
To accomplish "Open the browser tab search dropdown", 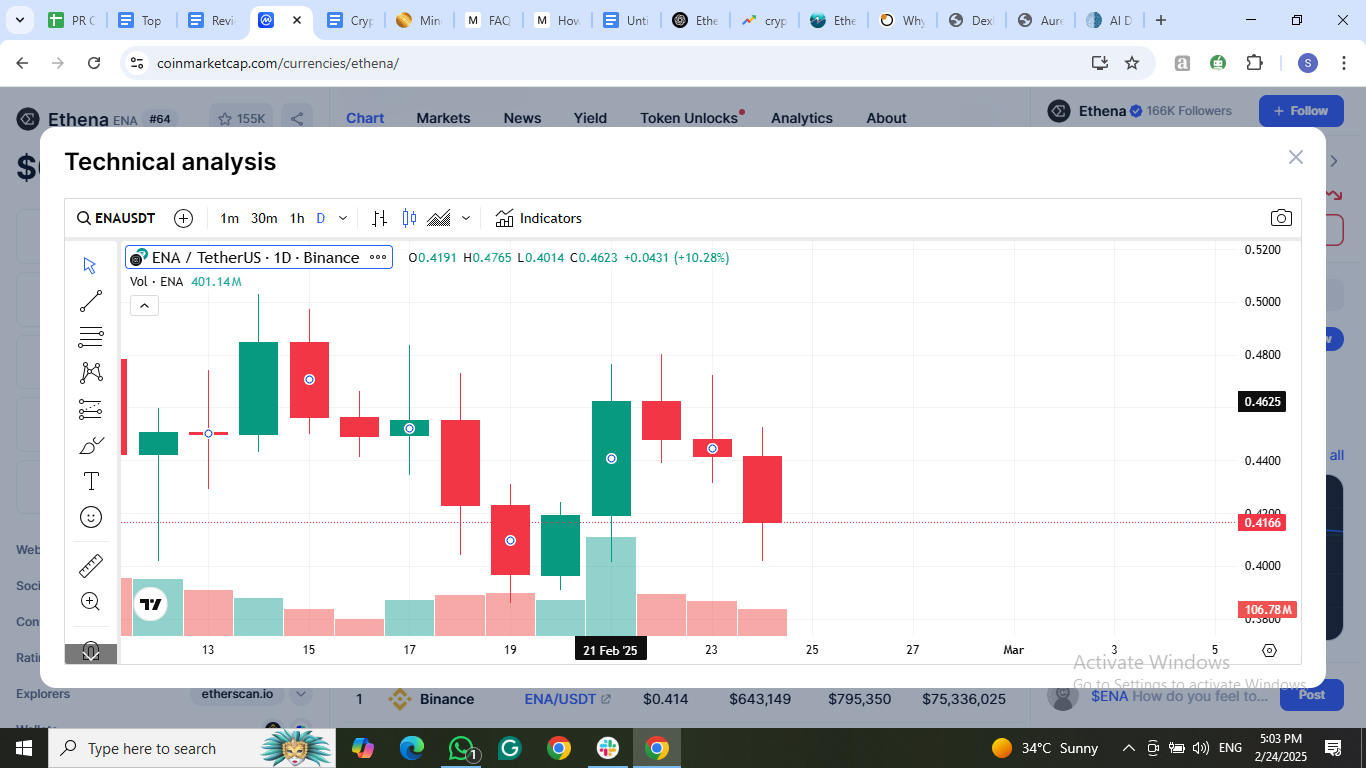I will [20, 20].
